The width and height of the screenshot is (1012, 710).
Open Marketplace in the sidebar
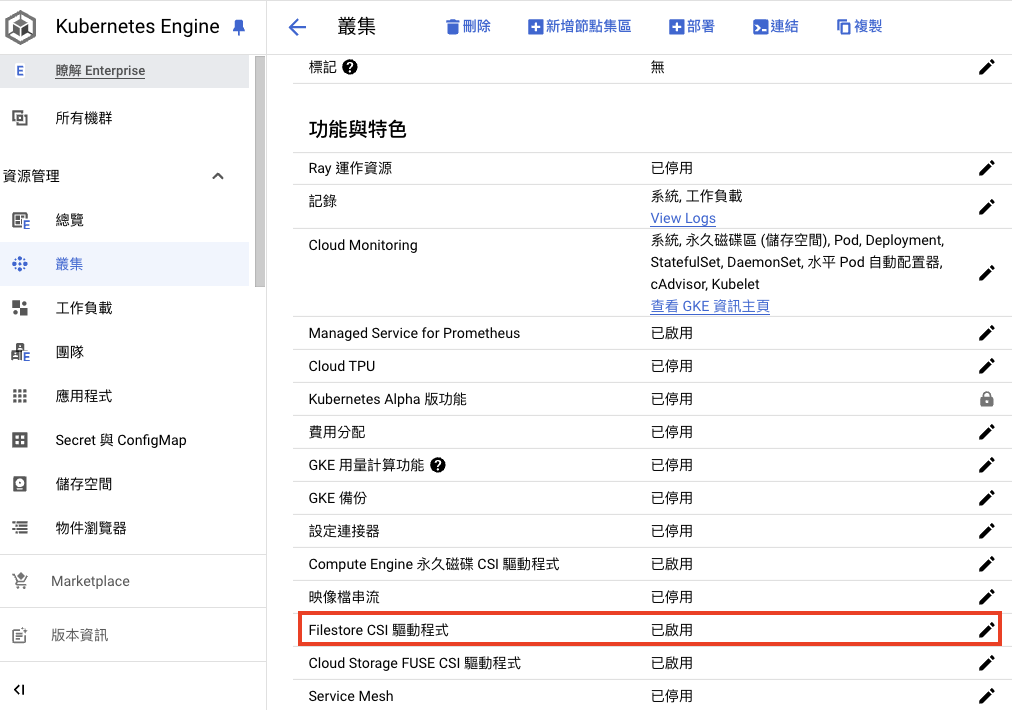tap(90, 581)
